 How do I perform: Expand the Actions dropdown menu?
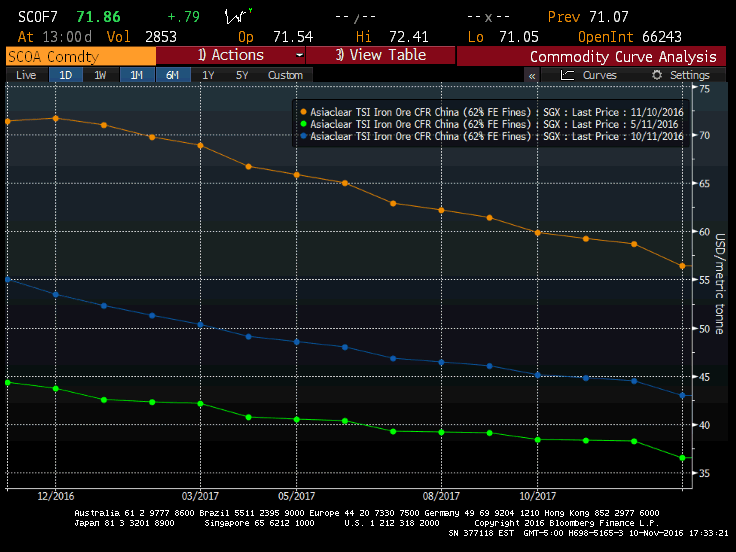click(x=300, y=55)
